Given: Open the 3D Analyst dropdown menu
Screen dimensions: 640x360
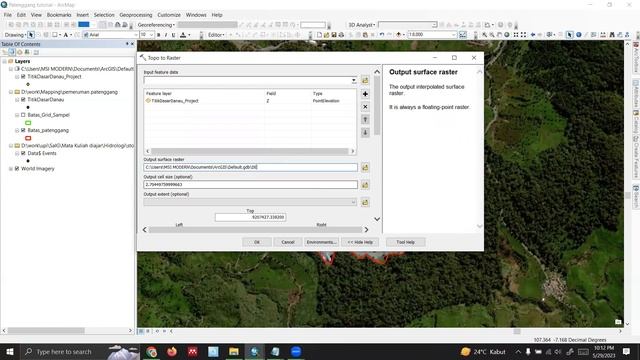Looking at the screenshot, I should pyautogui.click(x=362, y=25).
